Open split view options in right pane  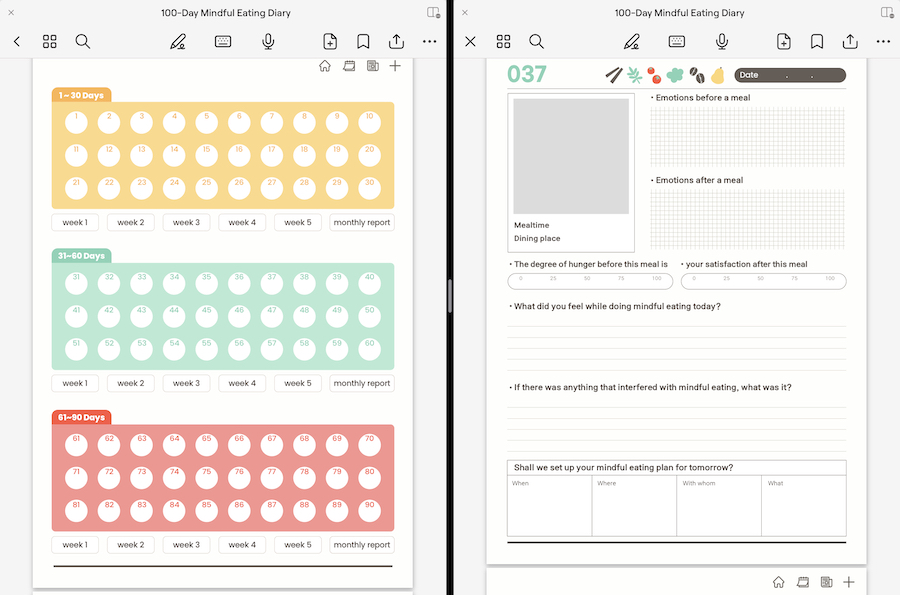pyautogui.click(x=887, y=13)
